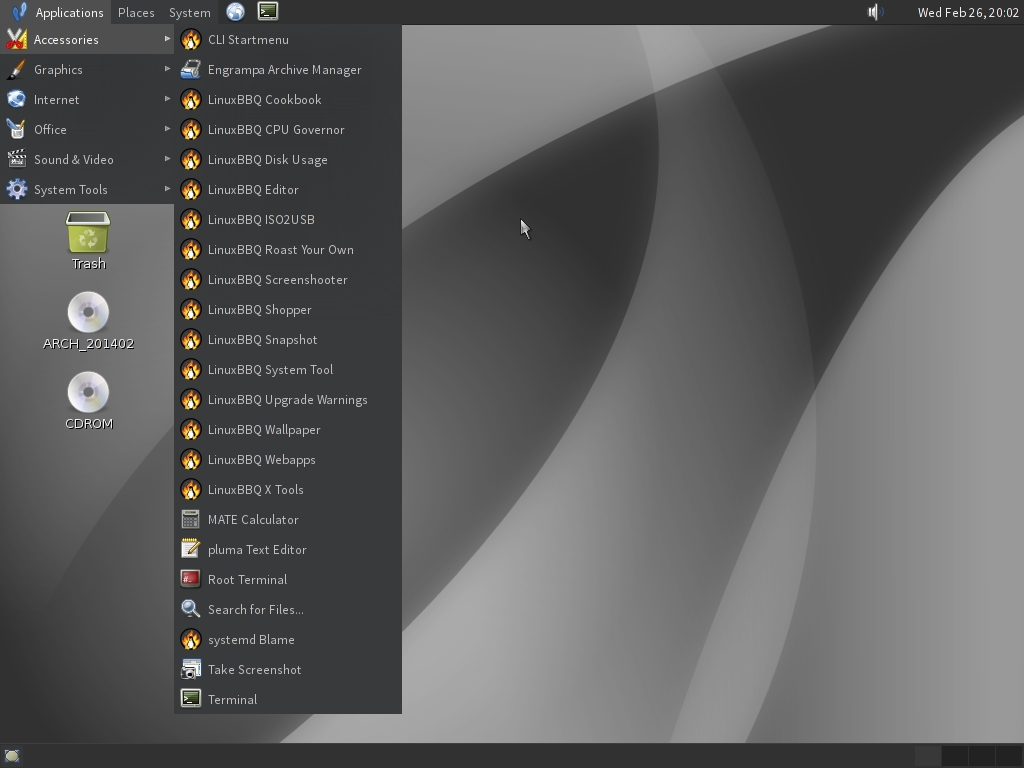
Task: Start LinuxBBQ Editor
Action: [288, 190]
